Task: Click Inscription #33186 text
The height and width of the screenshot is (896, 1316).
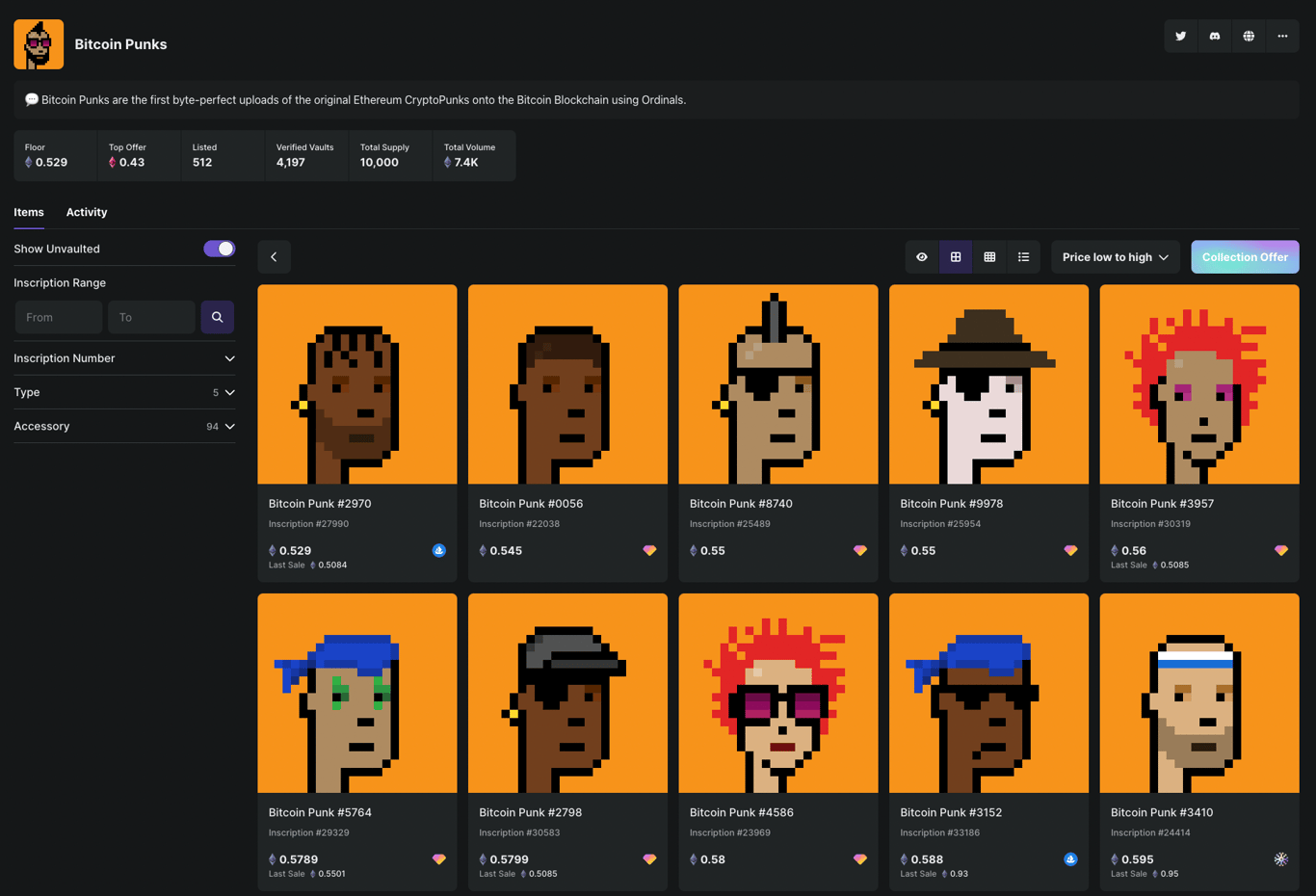Action: [940, 832]
